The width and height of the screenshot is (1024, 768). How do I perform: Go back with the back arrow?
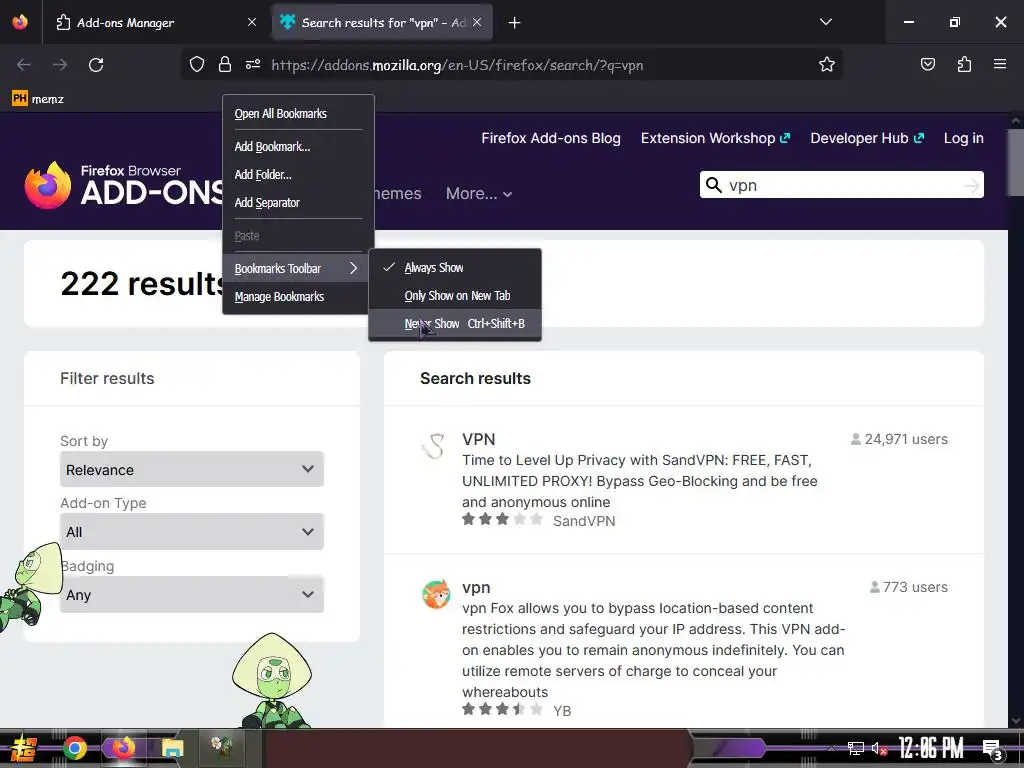(x=24, y=65)
